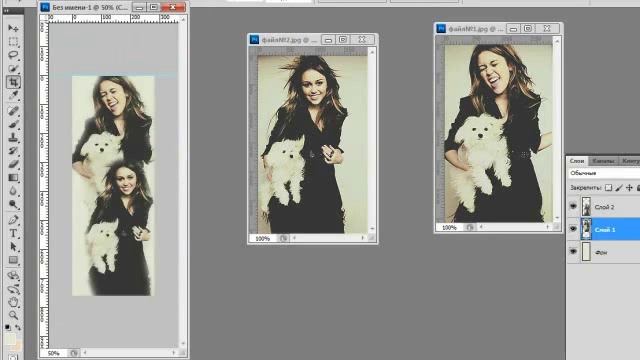Click scroll-up arrow in файл№2.jpg window

[372, 52]
